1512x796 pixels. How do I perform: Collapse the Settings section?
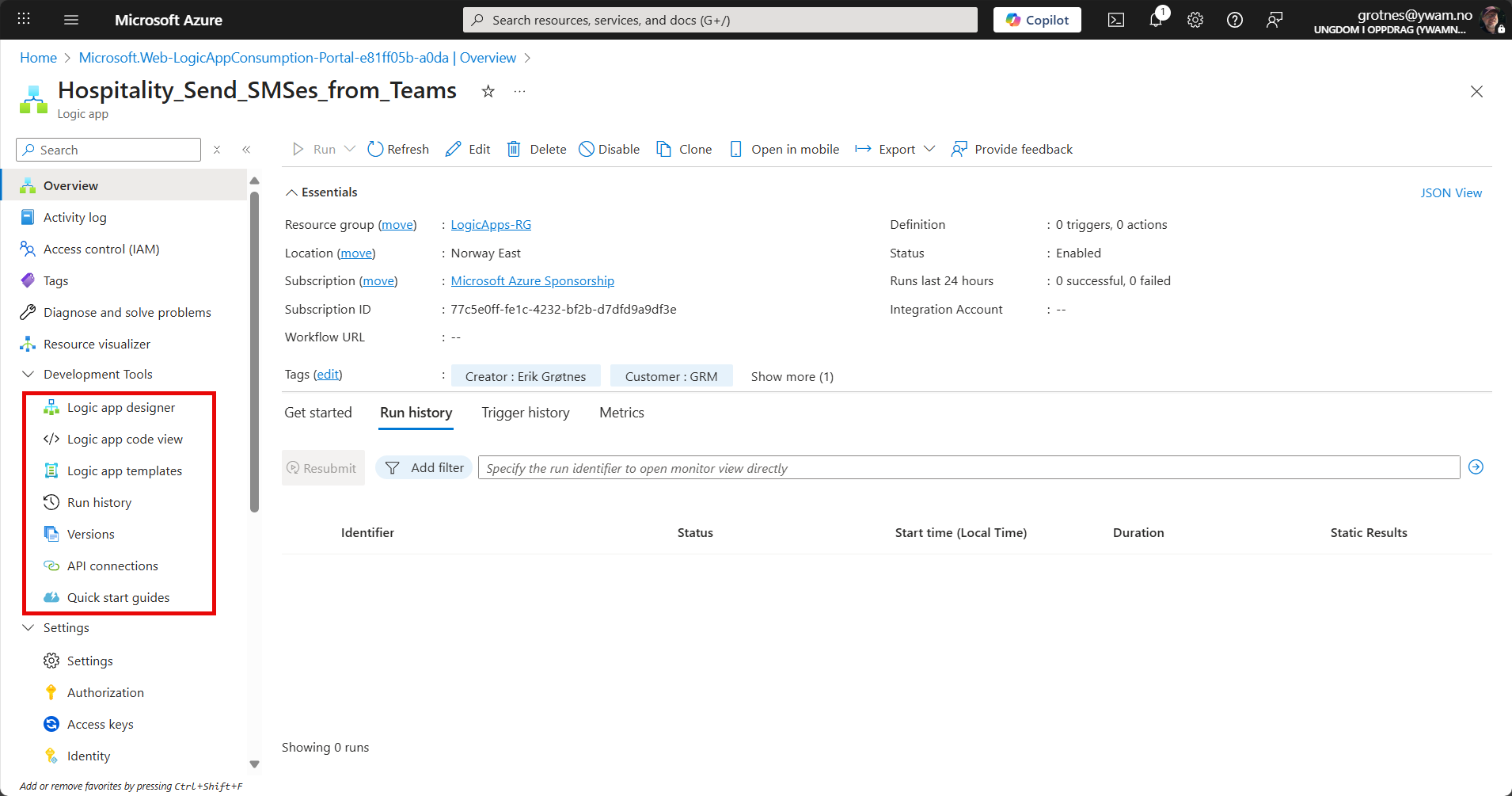[x=28, y=627]
